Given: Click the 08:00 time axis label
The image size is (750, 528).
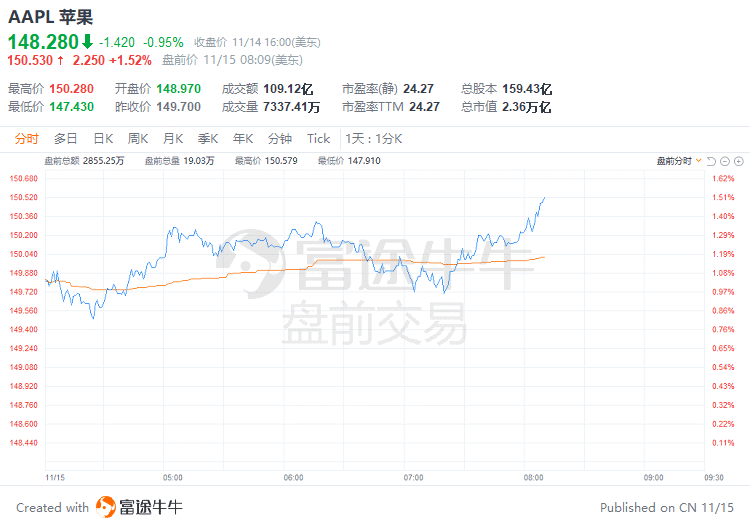Looking at the screenshot, I should (533, 477).
